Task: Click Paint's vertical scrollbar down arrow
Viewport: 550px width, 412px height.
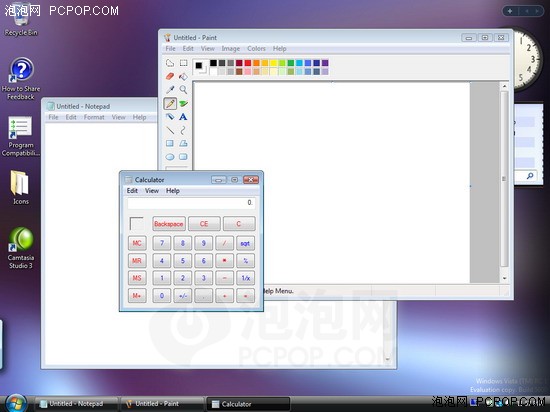Action: [504, 278]
